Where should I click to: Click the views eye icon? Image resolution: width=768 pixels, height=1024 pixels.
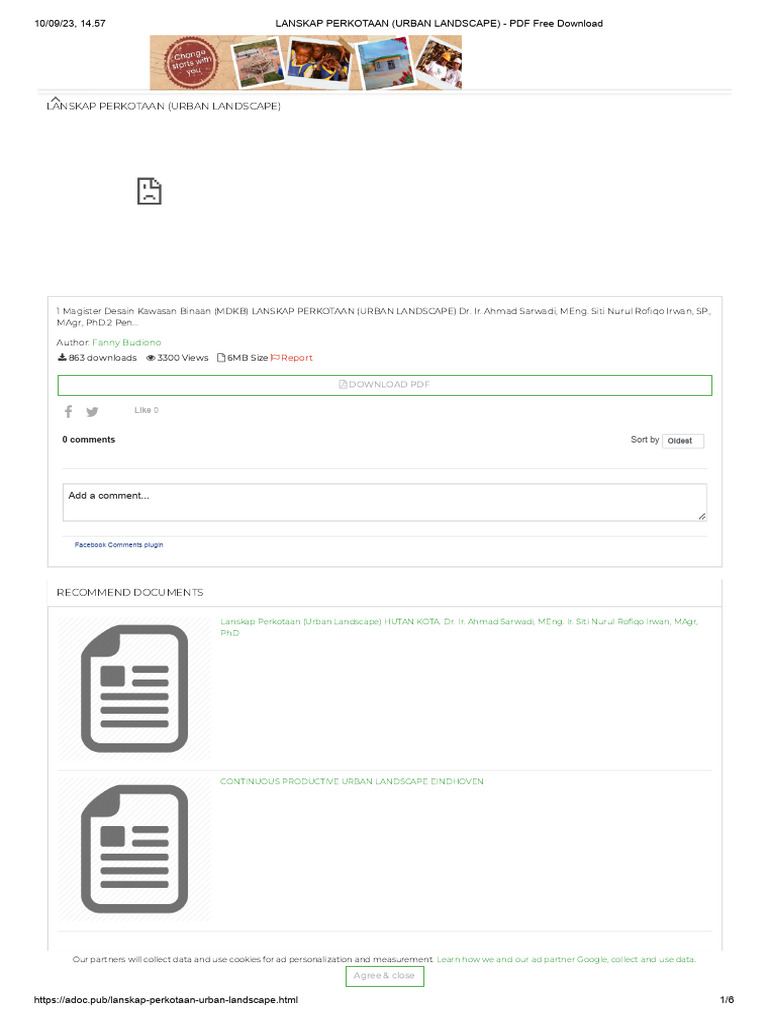[x=150, y=358]
